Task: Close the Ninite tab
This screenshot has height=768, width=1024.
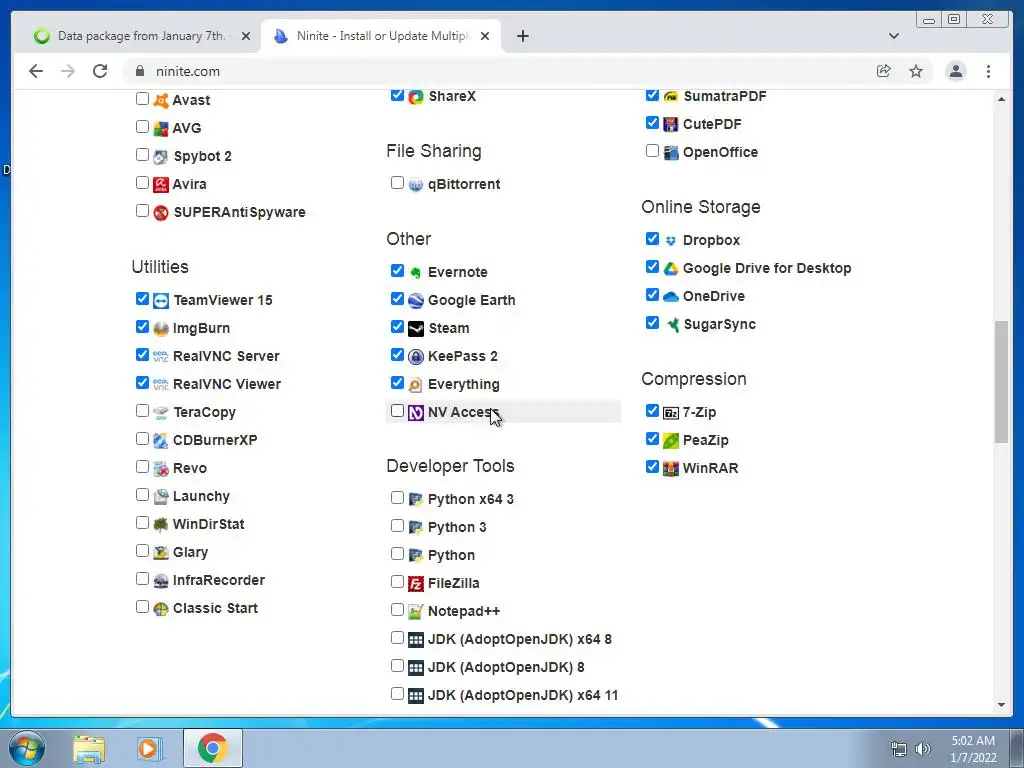Action: tap(485, 36)
